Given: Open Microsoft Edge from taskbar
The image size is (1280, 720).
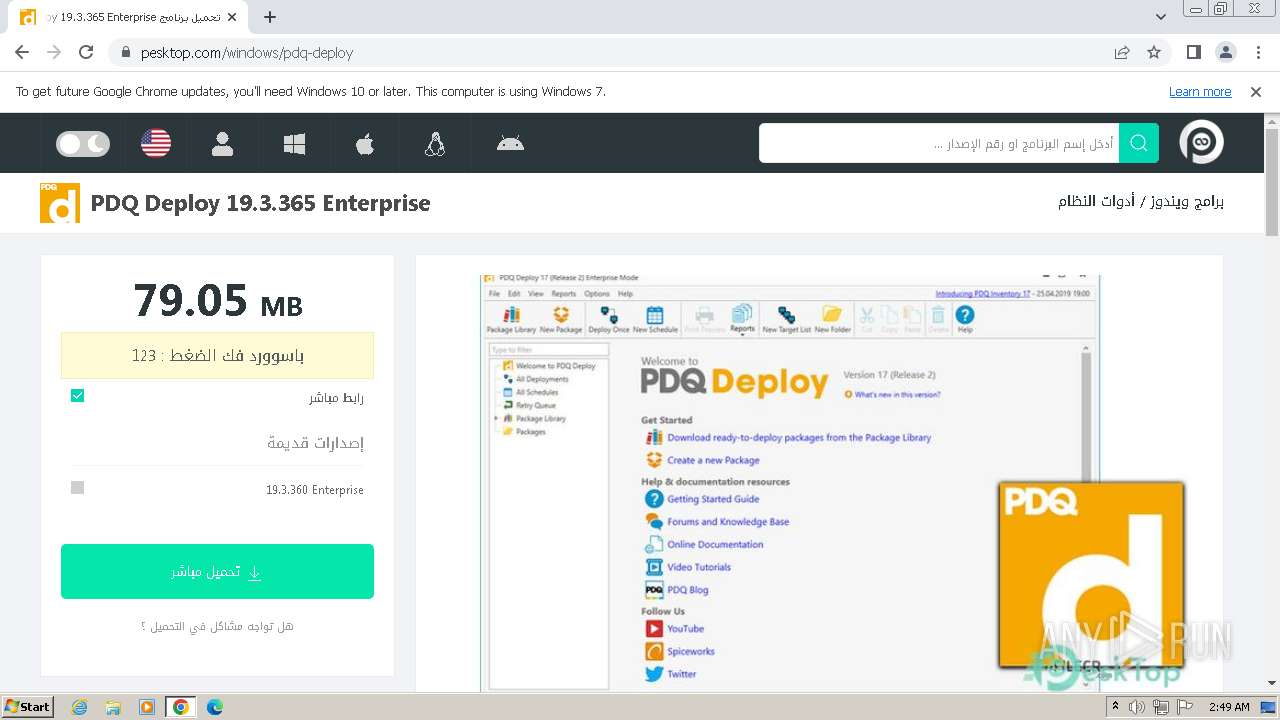Looking at the screenshot, I should coord(214,707).
